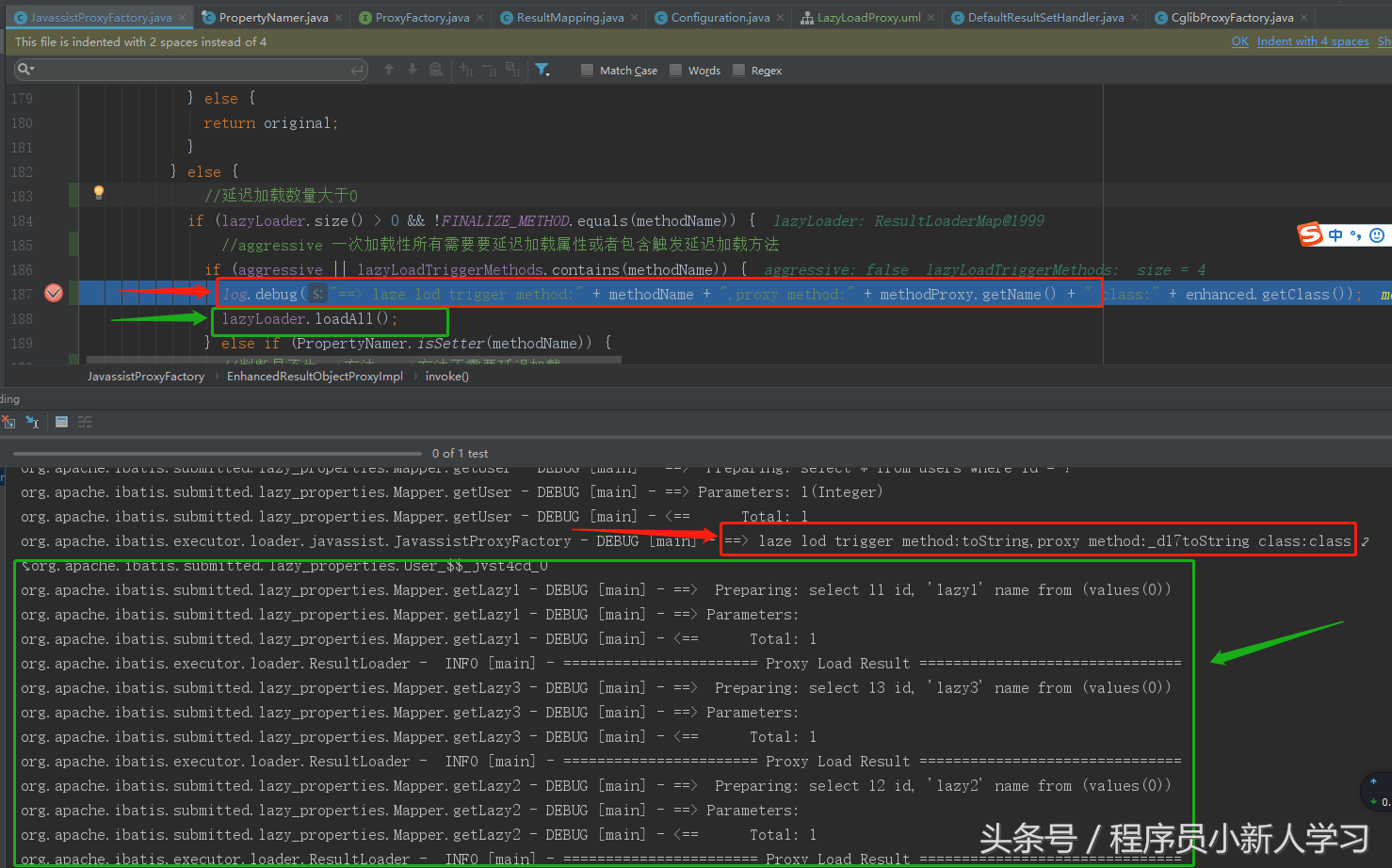Toggle punctuation mode in IME toolbar
Viewport: 1392px width, 868px height.
[x=1355, y=235]
